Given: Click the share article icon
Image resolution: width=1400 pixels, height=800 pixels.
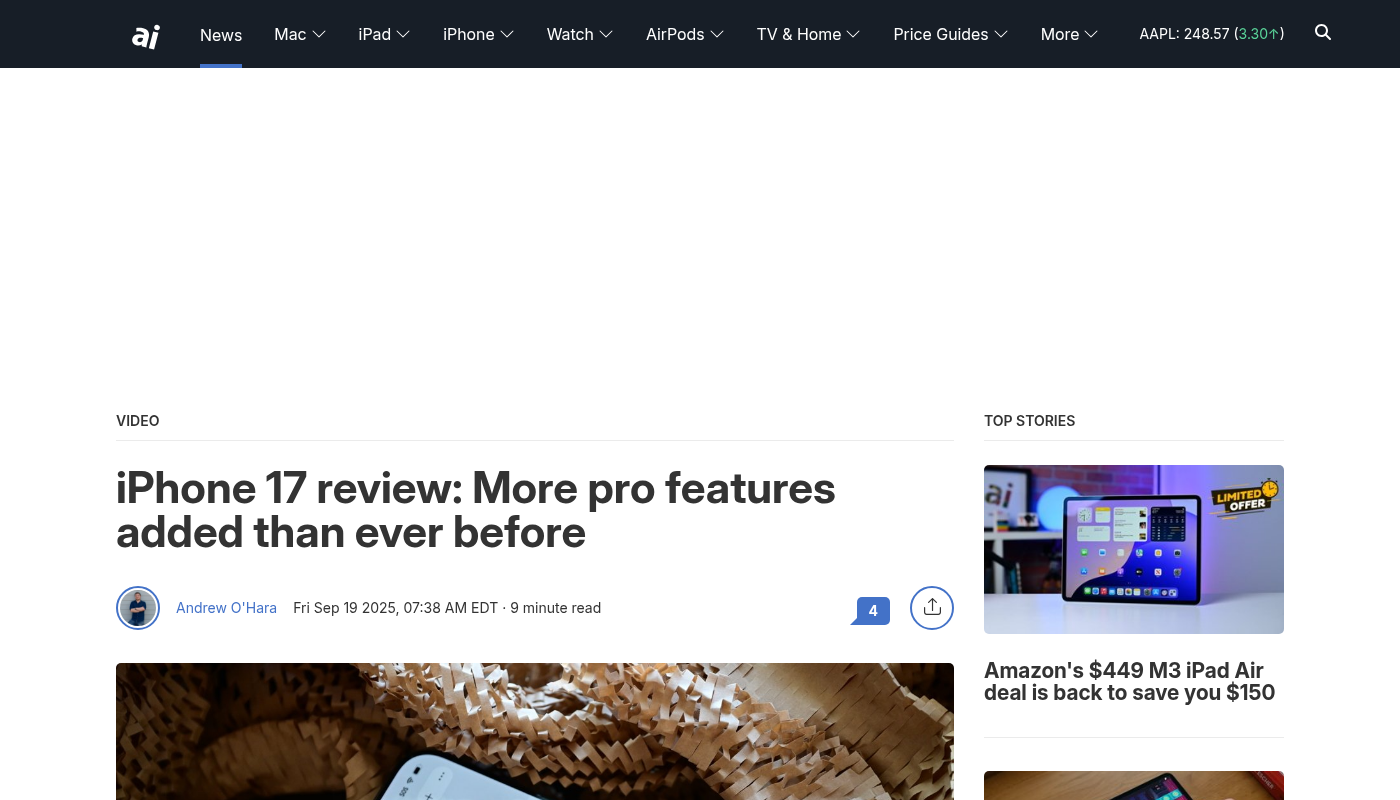Looking at the screenshot, I should pyautogui.click(x=932, y=608).
